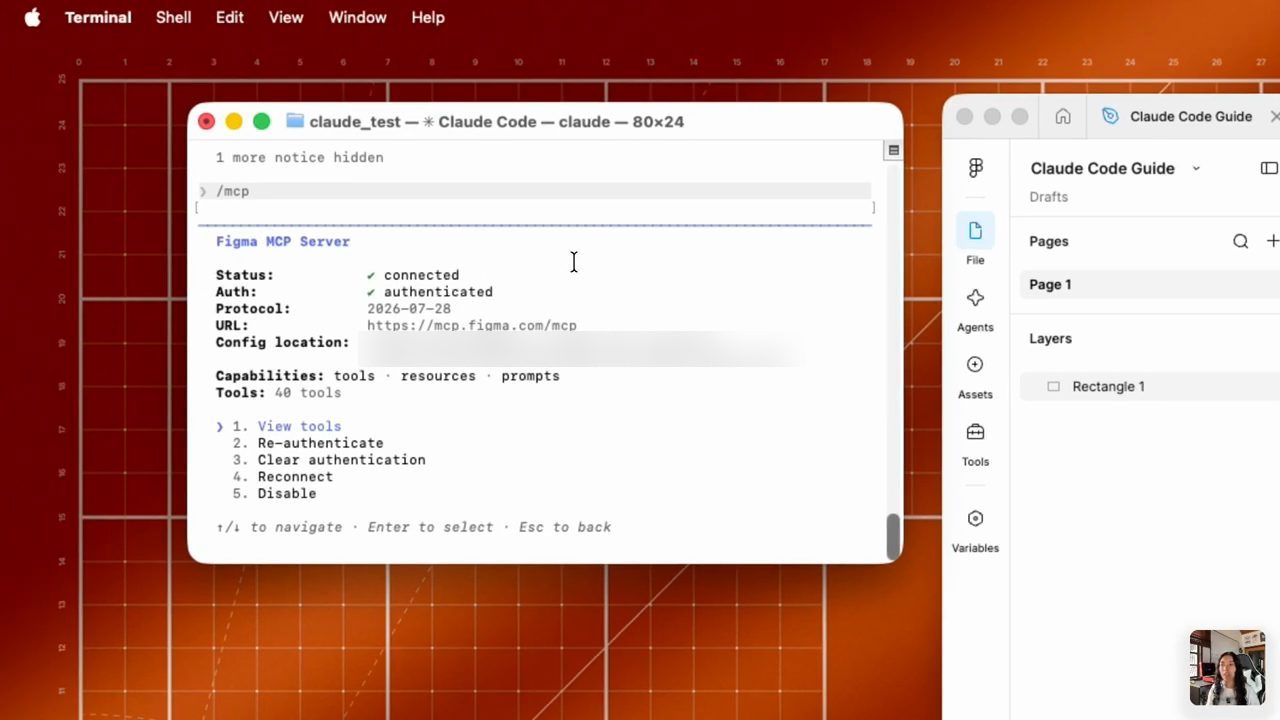The height and width of the screenshot is (720, 1280).
Task: Click the /mcp command input line
Action: point(535,191)
